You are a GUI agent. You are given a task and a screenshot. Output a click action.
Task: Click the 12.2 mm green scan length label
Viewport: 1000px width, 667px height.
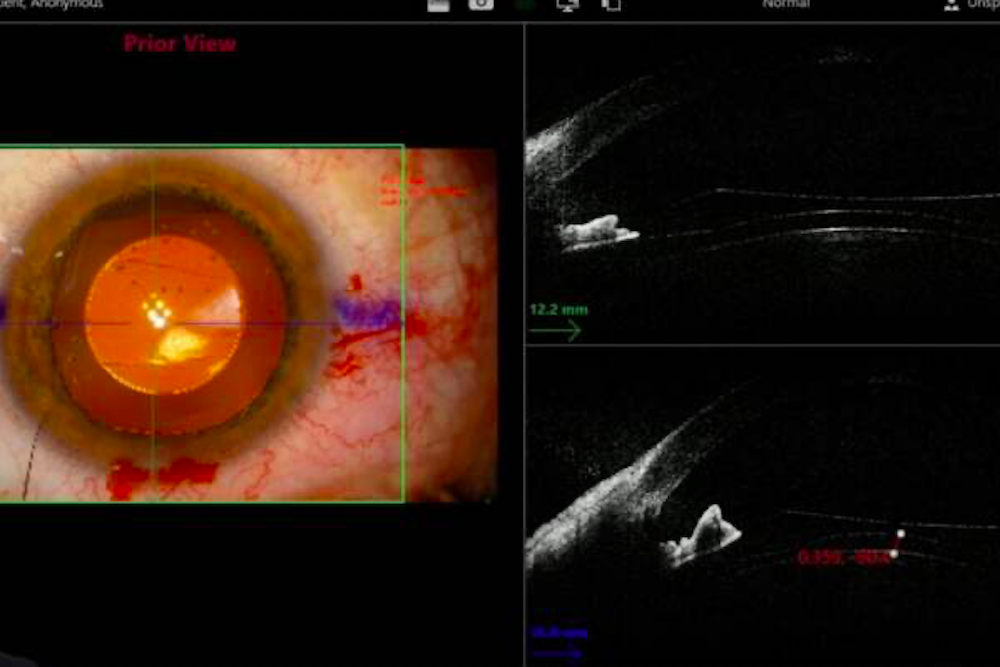click(559, 310)
